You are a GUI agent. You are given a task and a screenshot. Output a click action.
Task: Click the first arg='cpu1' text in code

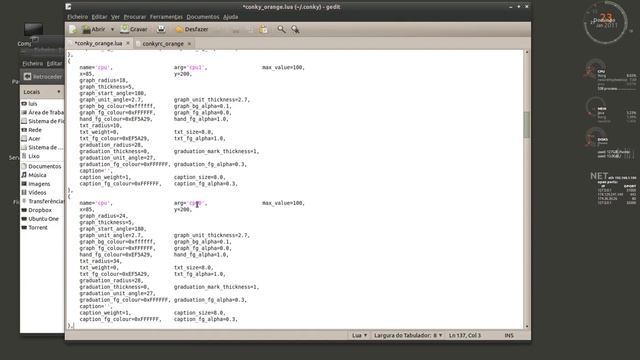pos(191,67)
